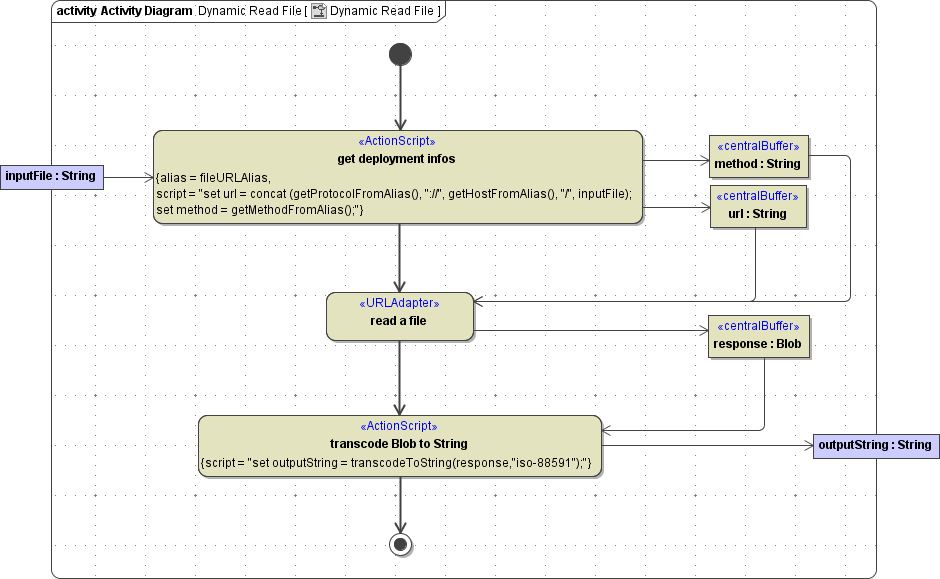
Task: Click the «ActionScript» stereotype on transcode action
Action: (400, 425)
